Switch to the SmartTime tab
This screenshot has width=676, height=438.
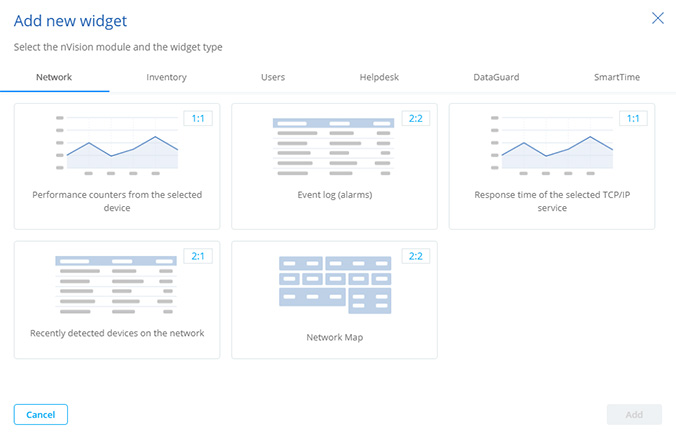point(617,77)
